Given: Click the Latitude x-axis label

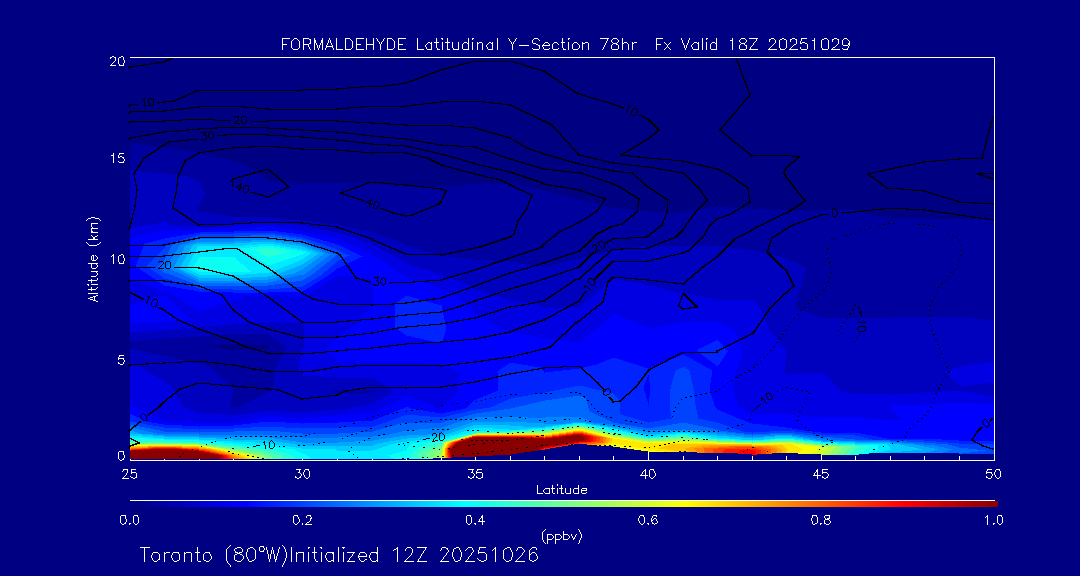Looking at the screenshot, I should tap(561, 489).
